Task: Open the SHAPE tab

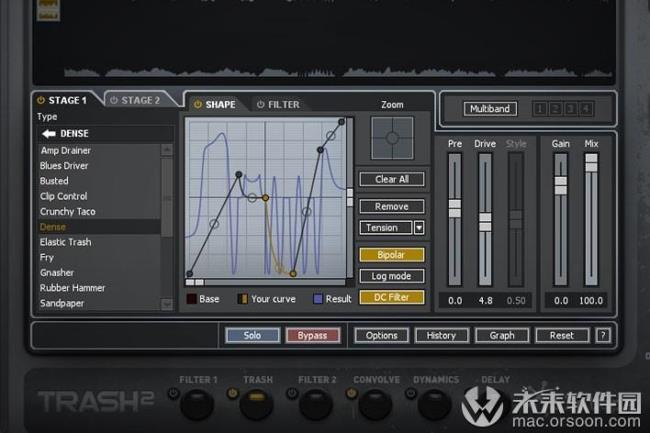Action: click(x=221, y=104)
